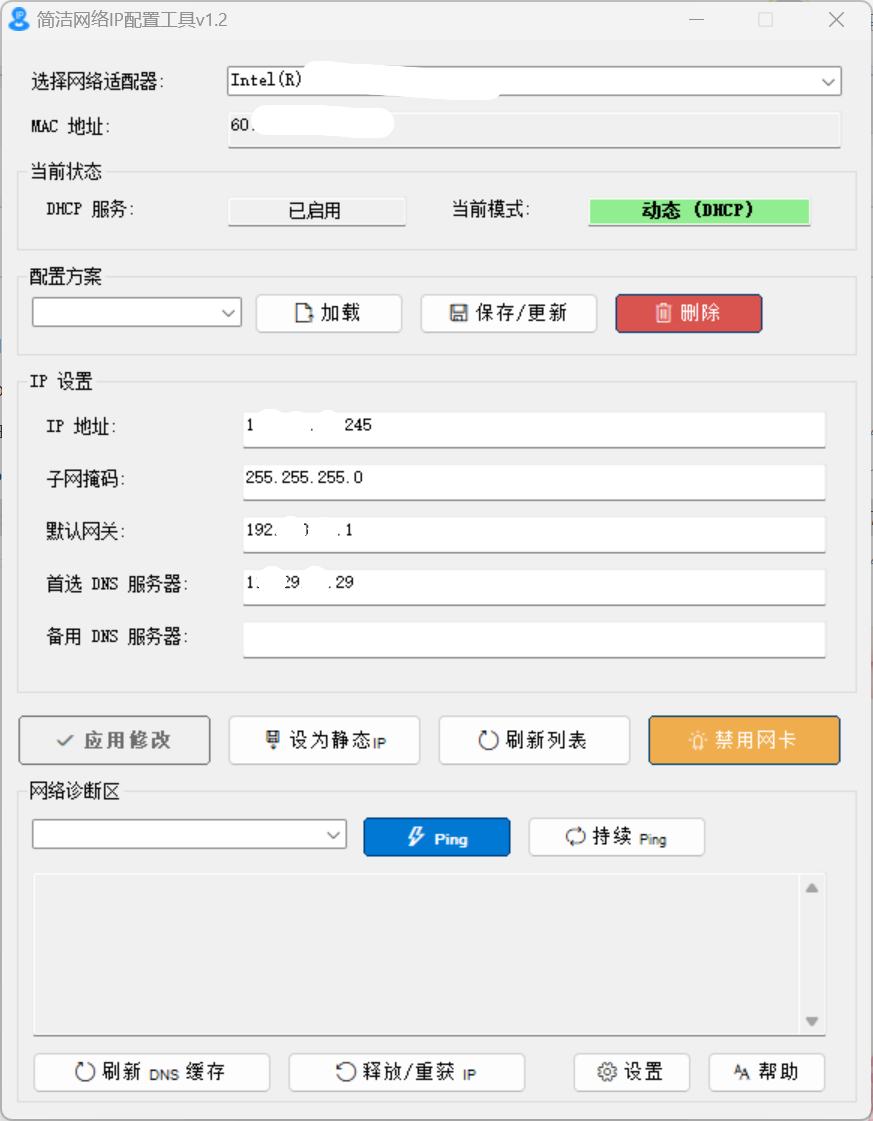
Task: Open the 选择网络适配器 dropdown
Action: point(828,81)
